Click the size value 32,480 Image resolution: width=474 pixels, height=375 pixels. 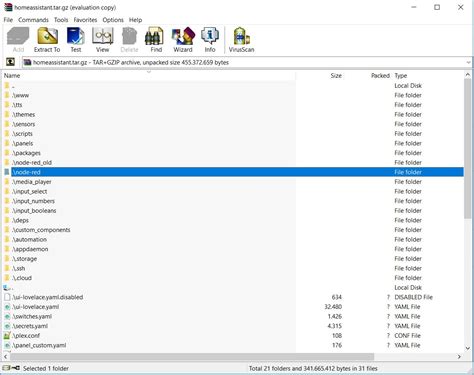pyautogui.click(x=333, y=307)
